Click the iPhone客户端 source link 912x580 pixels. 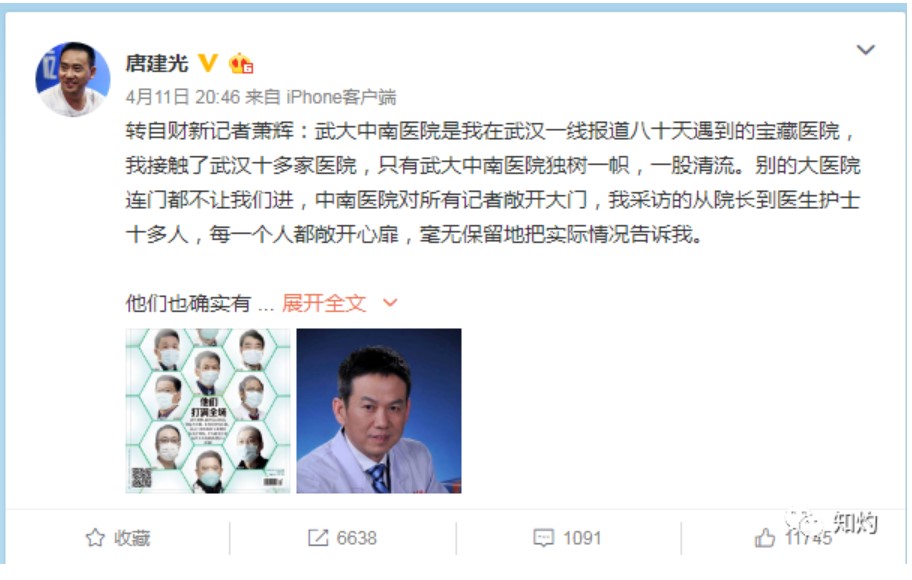coord(341,97)
